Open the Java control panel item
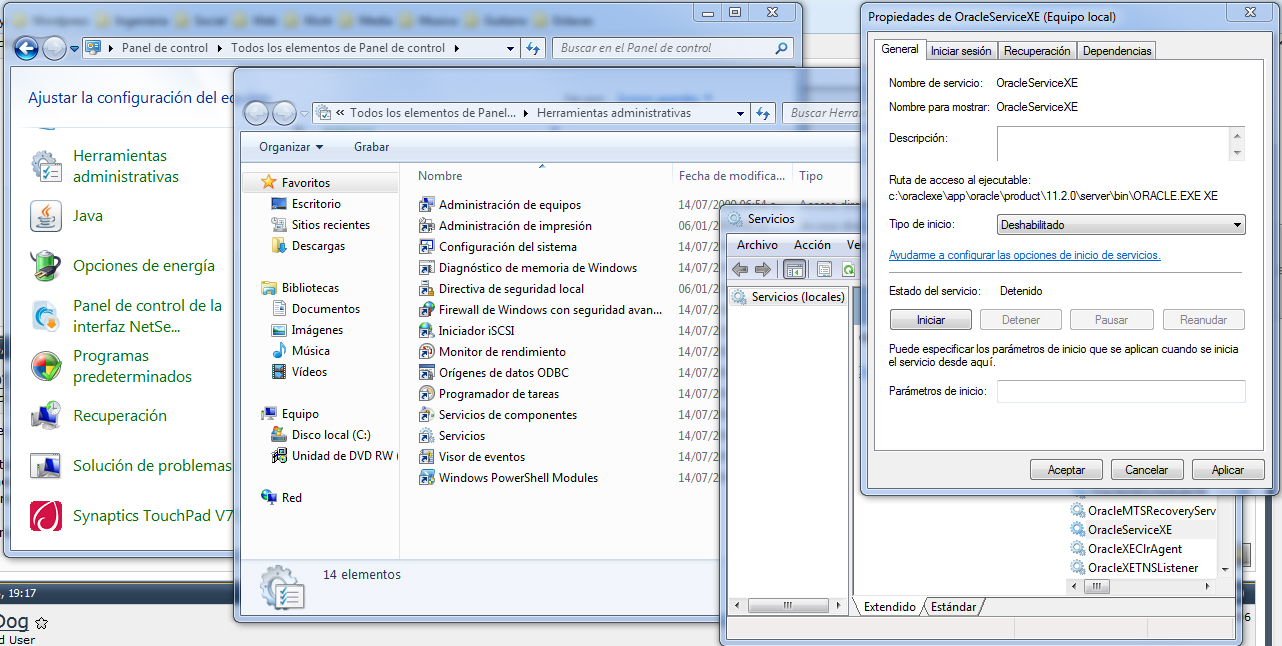Viewport: 1282px width, 646px height. [x=87, y=216]
